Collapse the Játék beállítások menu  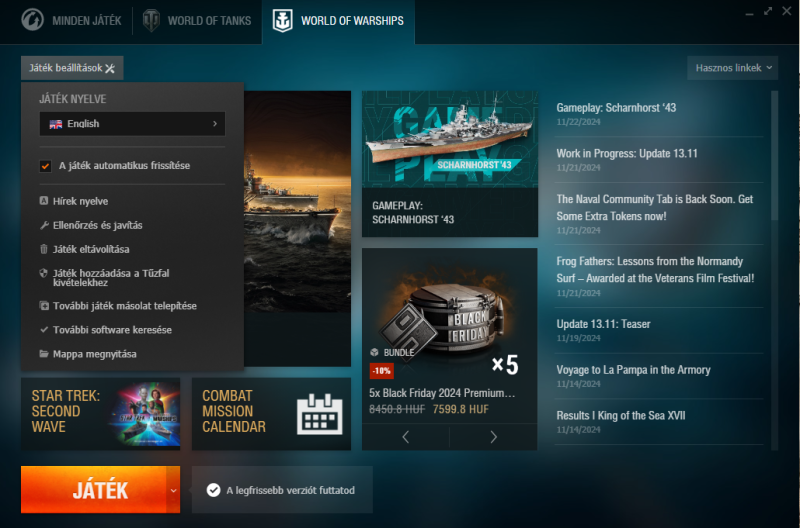click(72, 68)
